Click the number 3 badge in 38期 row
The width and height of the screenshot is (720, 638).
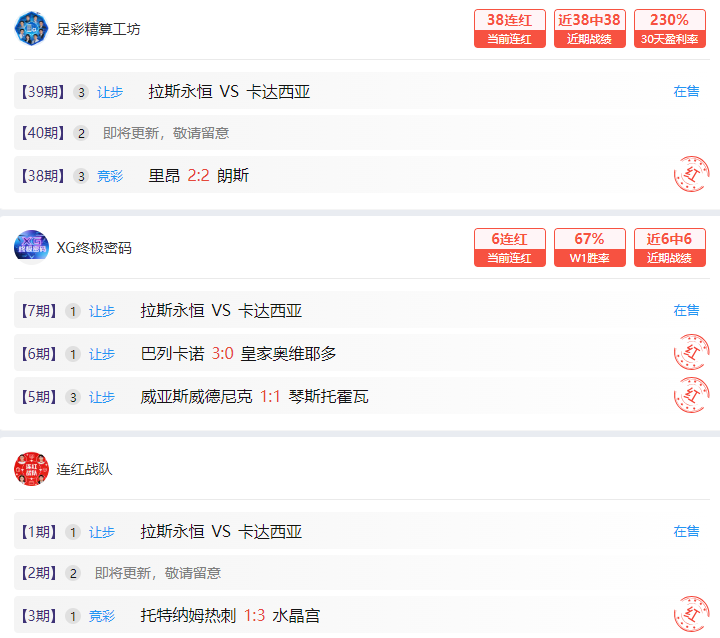[81, 176]
